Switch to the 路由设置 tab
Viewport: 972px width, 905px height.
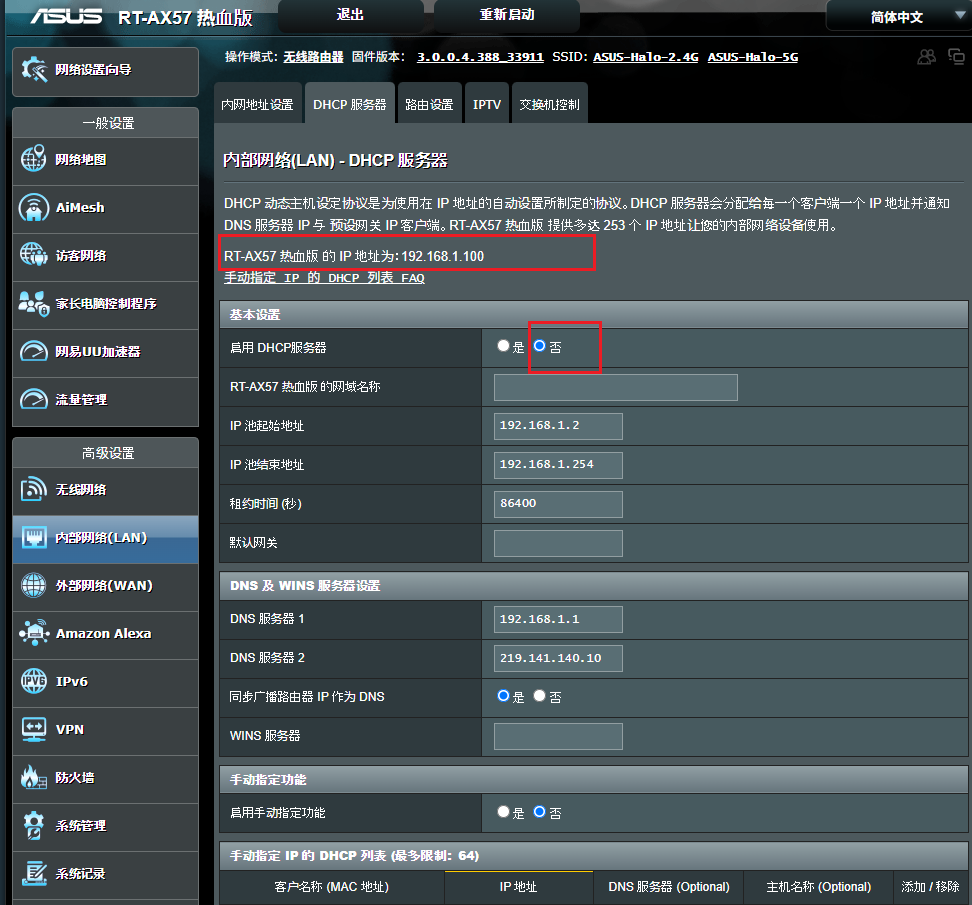pyautogui.click(x=429, y=105)
